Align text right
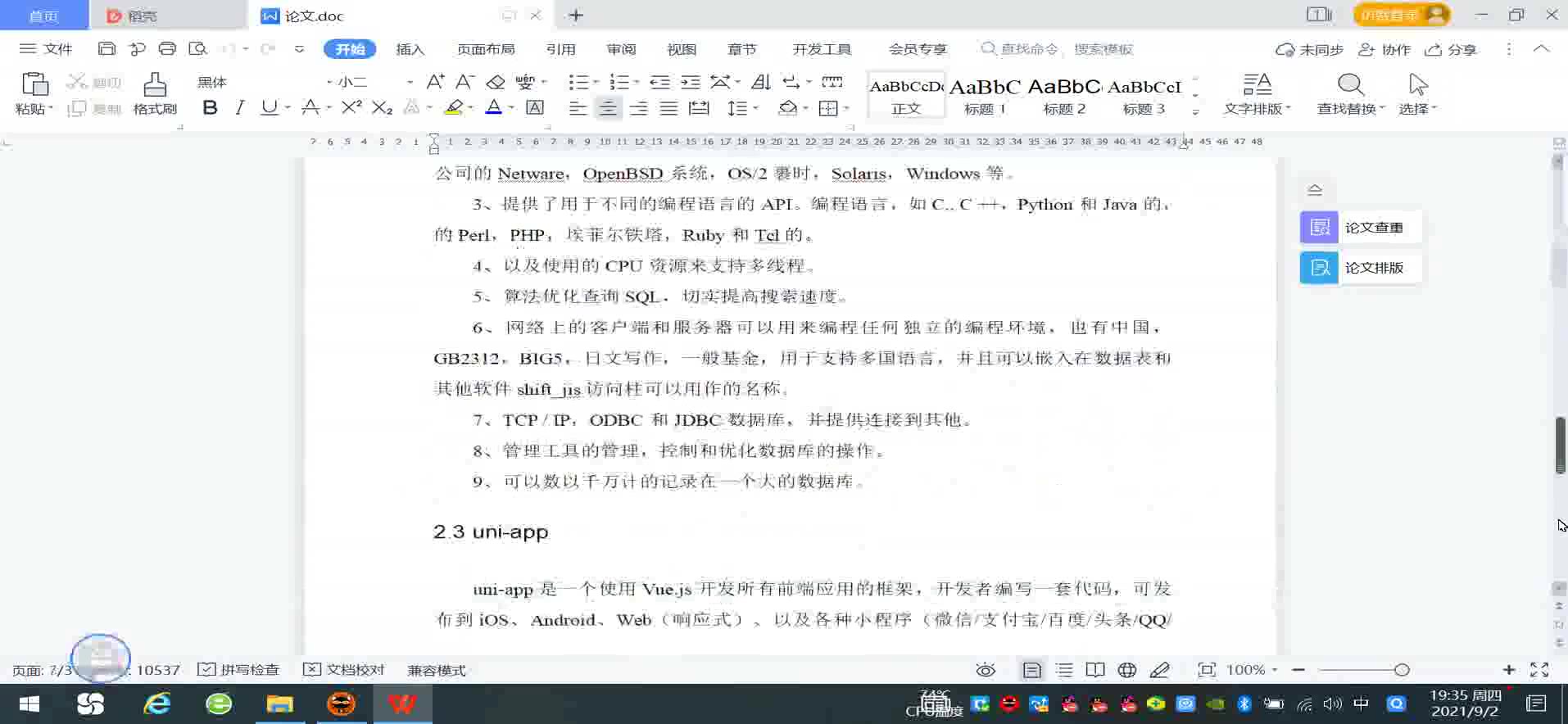Screen dimensions: 1568x724 (638, 108)
